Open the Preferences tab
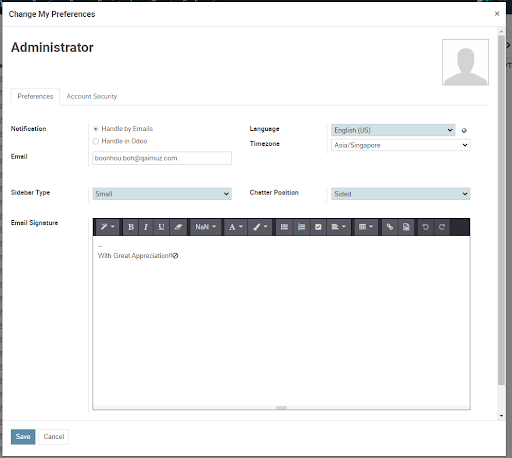The image size is (512, 458). (x=35, y=96)
